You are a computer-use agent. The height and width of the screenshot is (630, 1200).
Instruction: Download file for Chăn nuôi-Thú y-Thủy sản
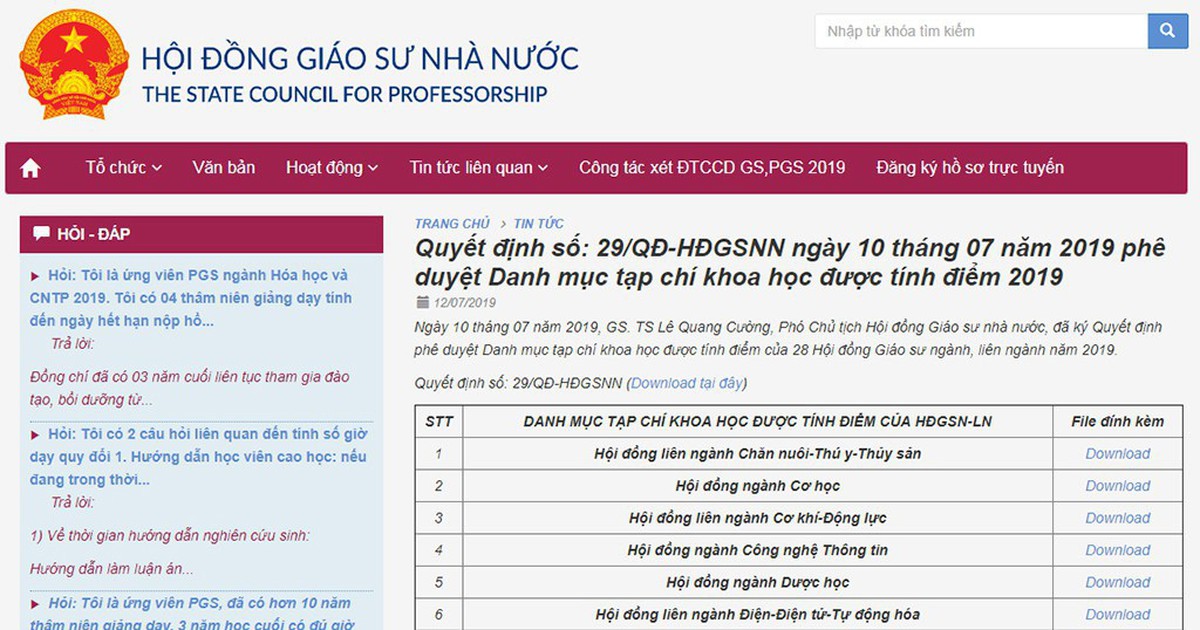click(x=1118, y=454)
